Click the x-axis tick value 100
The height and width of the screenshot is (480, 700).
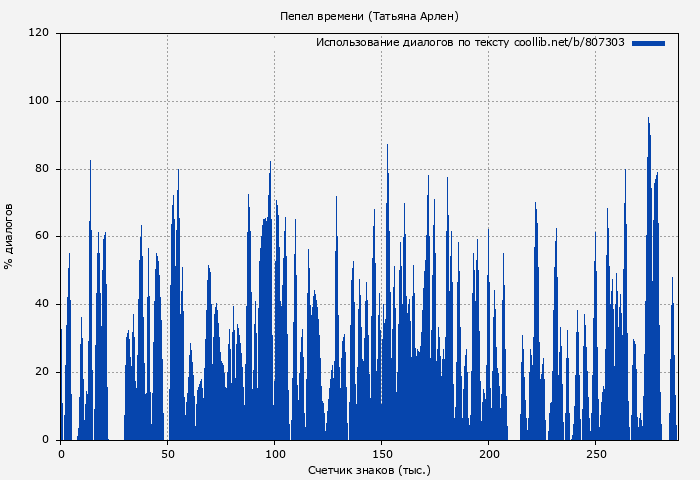(x=275, y=453)
